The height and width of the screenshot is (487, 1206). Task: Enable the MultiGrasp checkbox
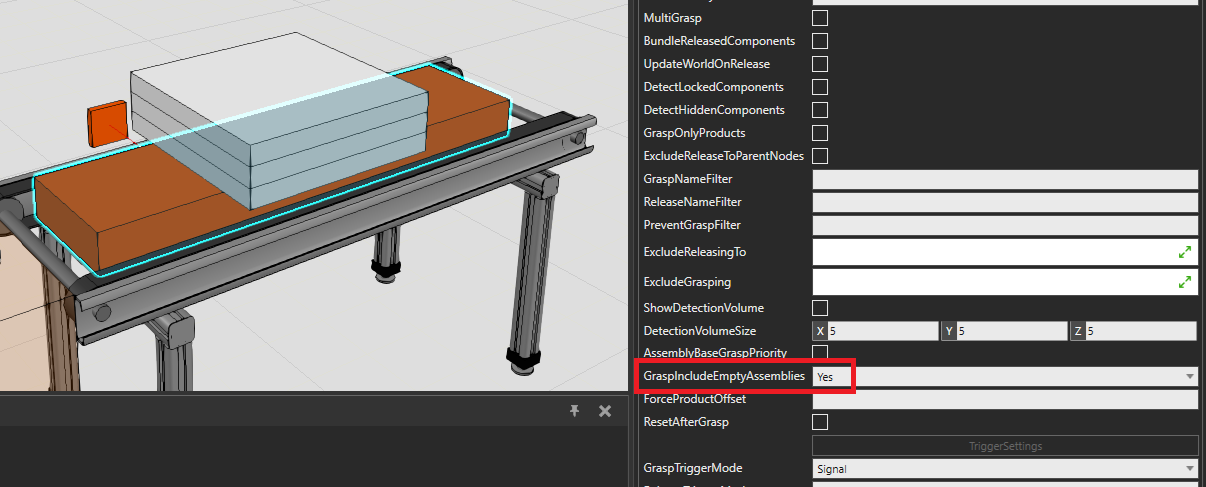point(820,18)
